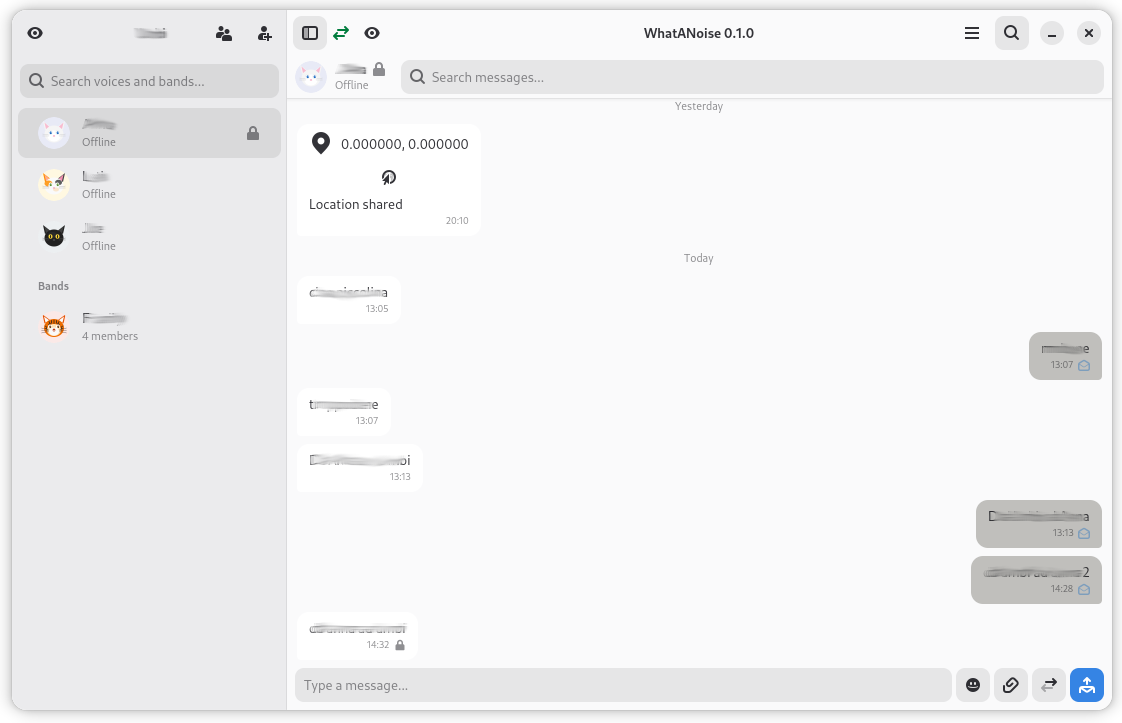
Task: Click the add contact icon
Action: click(264, 33)
